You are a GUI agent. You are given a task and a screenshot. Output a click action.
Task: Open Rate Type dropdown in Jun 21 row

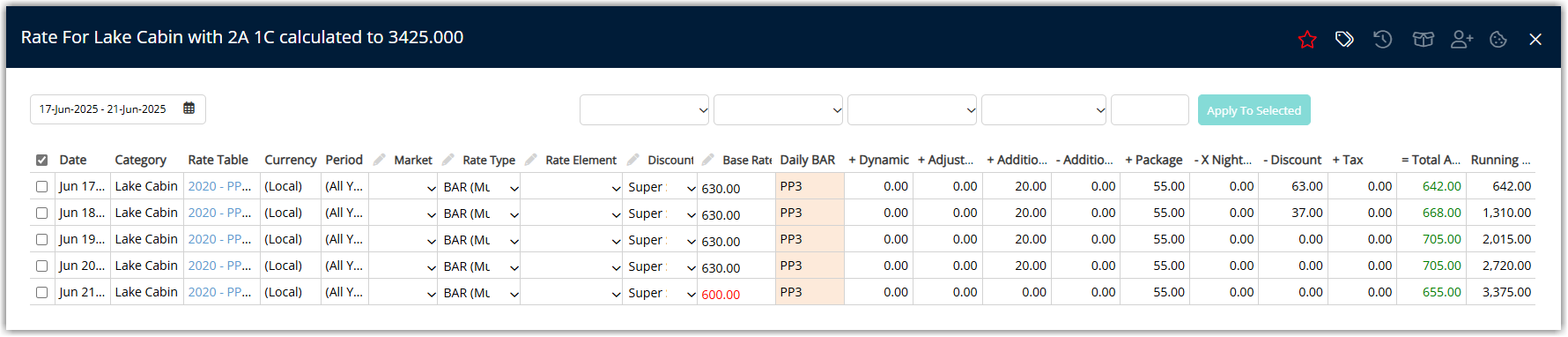click(480, 293)
